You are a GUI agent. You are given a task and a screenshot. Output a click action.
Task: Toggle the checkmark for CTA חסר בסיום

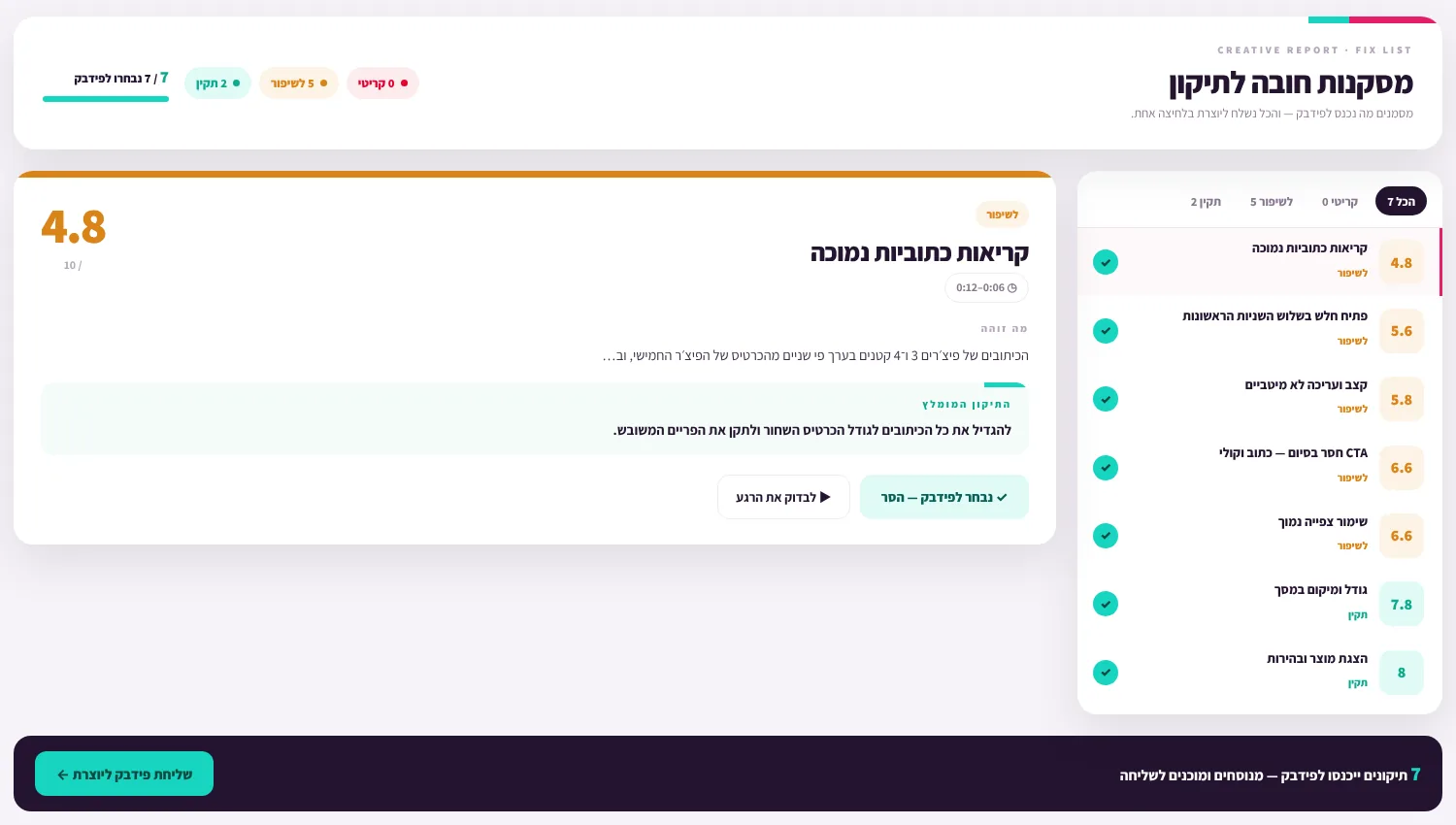point(1106,468)
